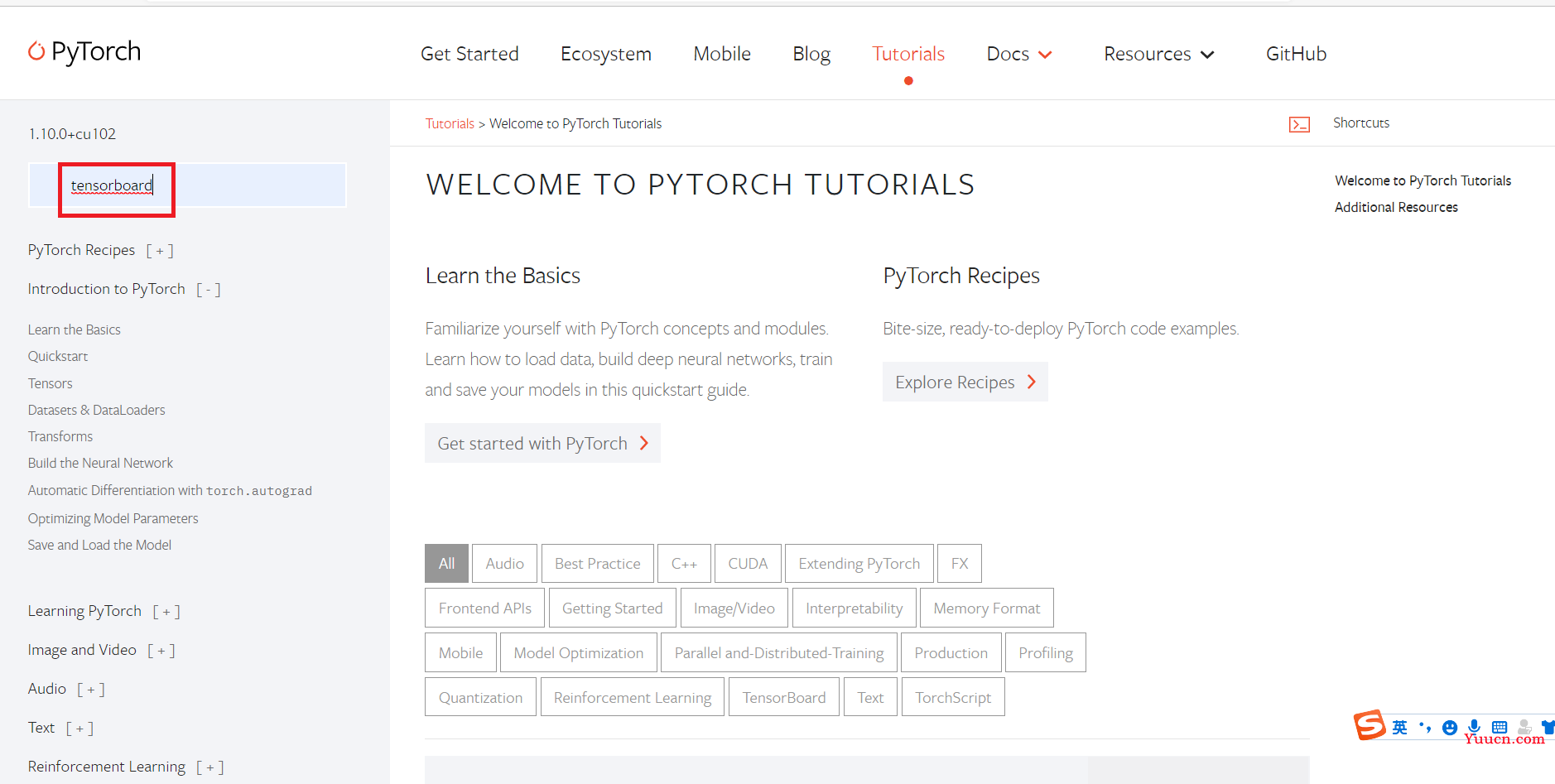
Task: Filter by Mobile tag button
Action: pos(461,652)
